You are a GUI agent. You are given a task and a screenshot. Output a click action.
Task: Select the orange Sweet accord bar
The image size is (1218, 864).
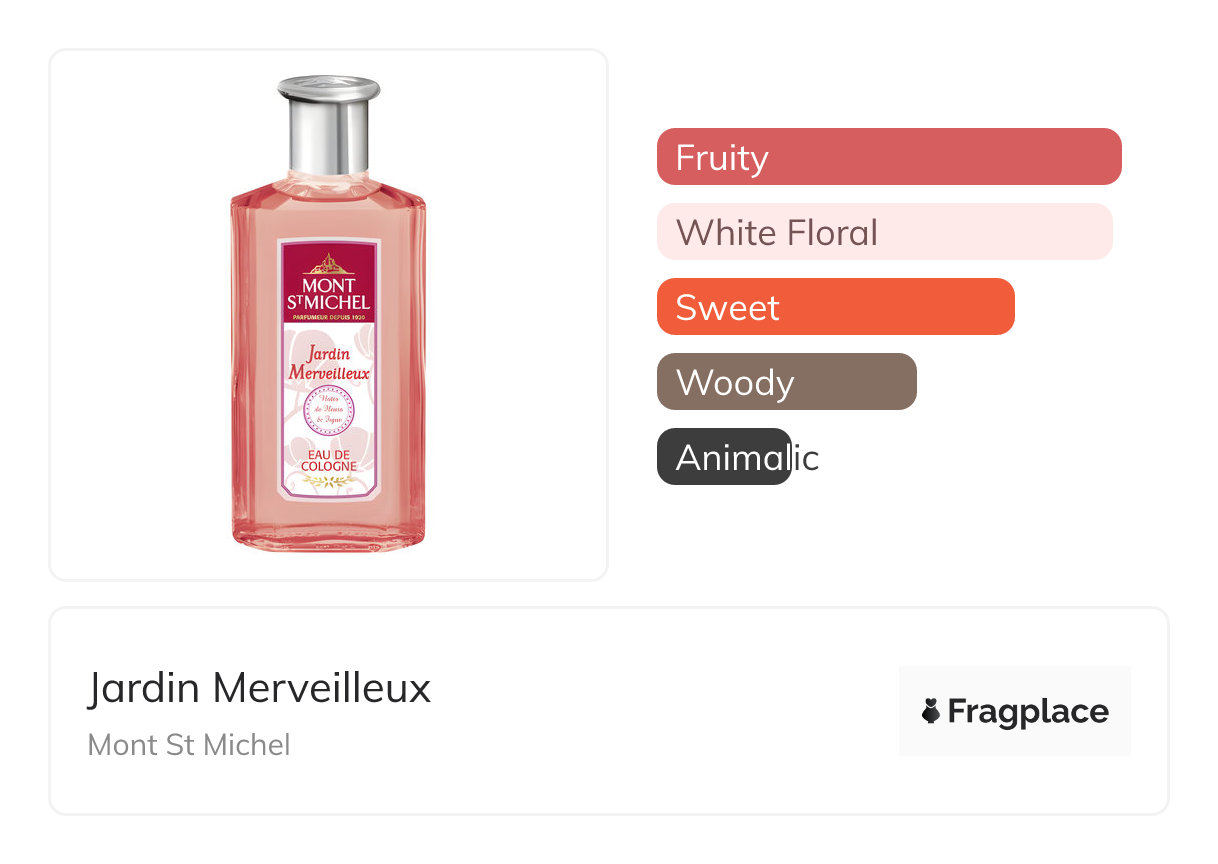835,307
